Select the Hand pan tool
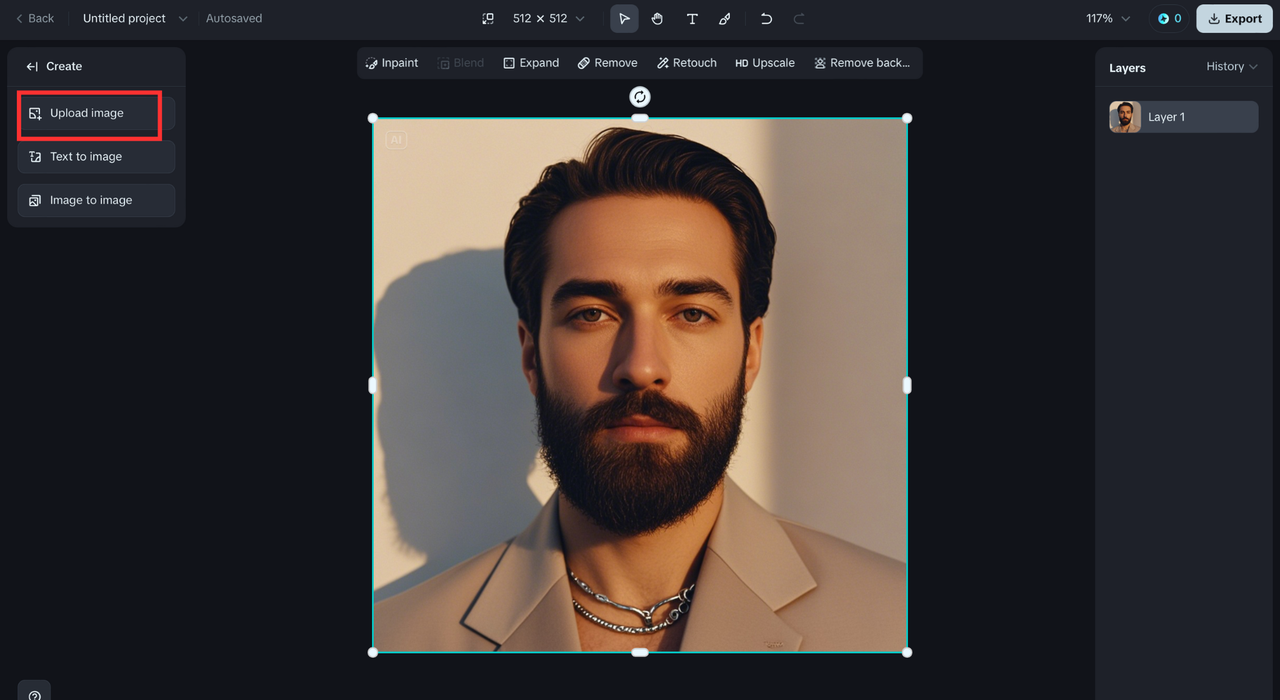Viewport: 1280px width, 700px height. click(x=657, y=18)
